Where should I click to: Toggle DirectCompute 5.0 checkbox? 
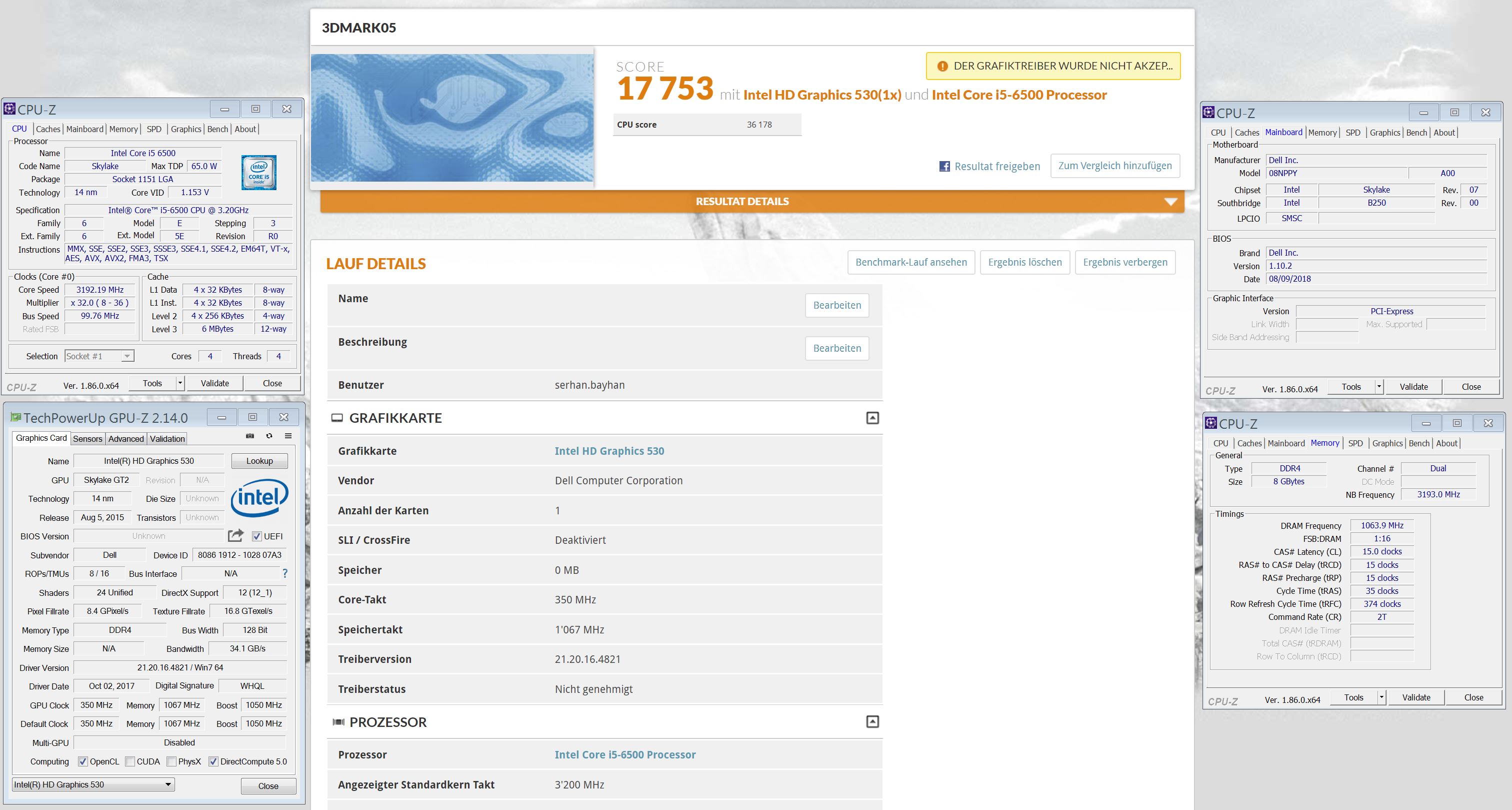point(213,761)
